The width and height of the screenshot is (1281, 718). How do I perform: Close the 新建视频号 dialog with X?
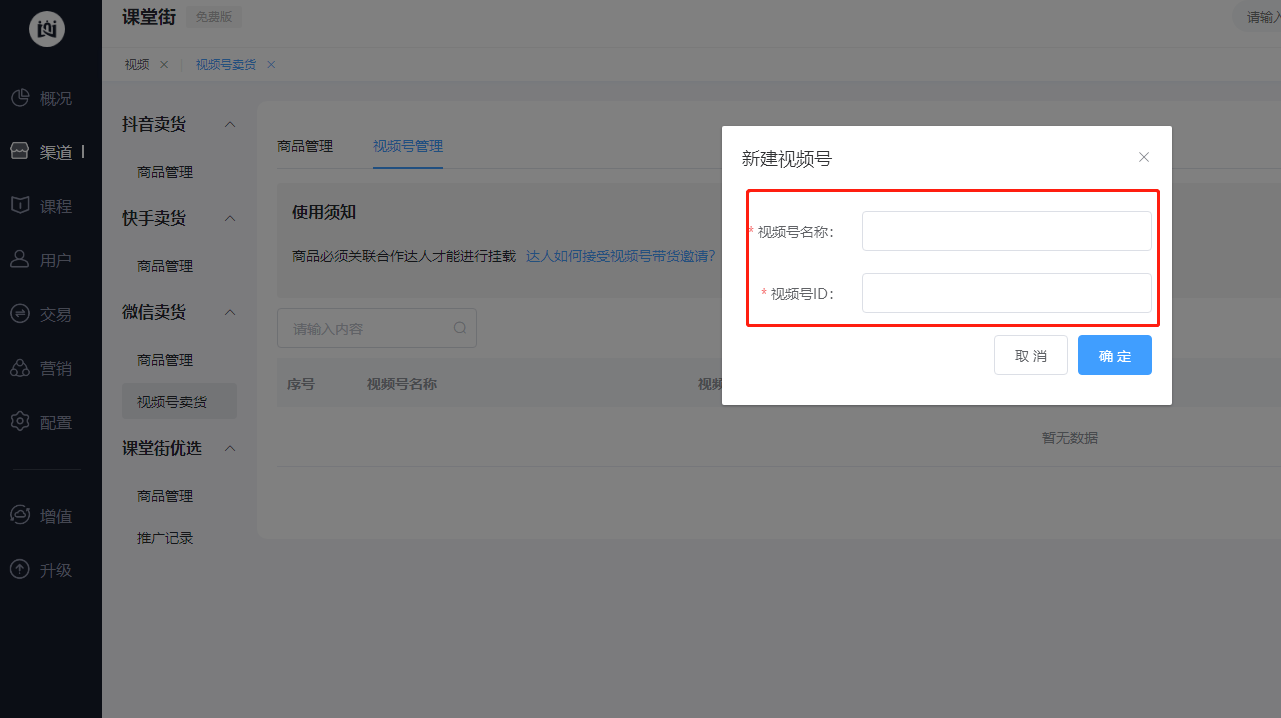pos(1144,157)
